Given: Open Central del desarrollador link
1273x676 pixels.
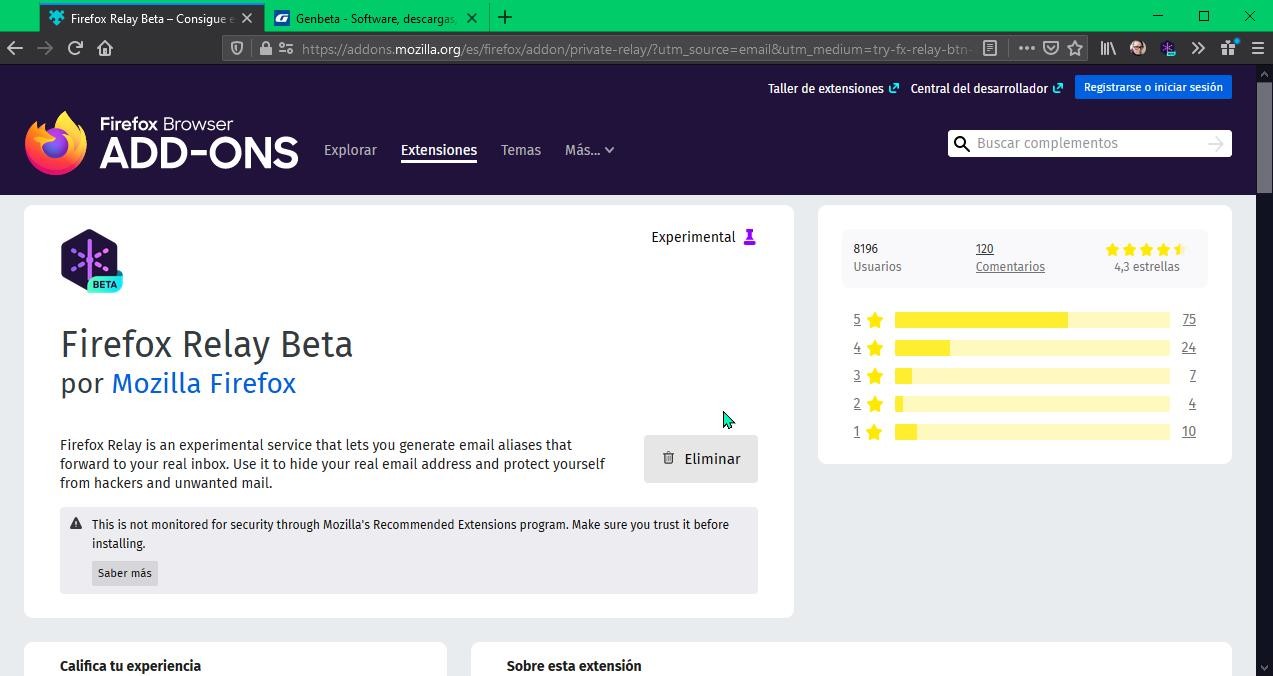Looking at the screenshot, I should pyautogui.click(x=986, y=88).
